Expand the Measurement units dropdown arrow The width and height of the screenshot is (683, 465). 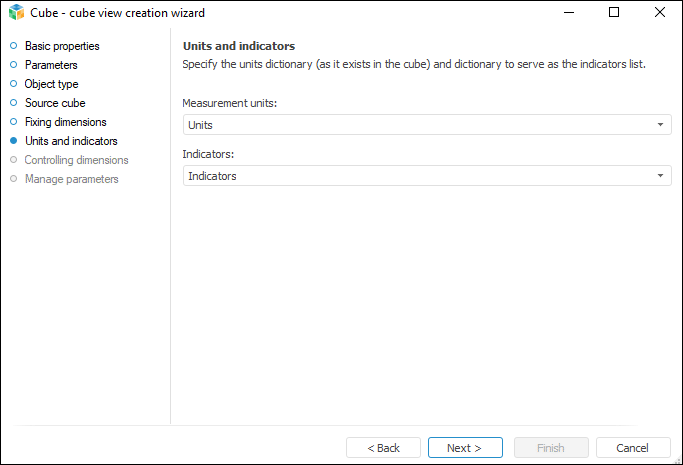(661, 125)
